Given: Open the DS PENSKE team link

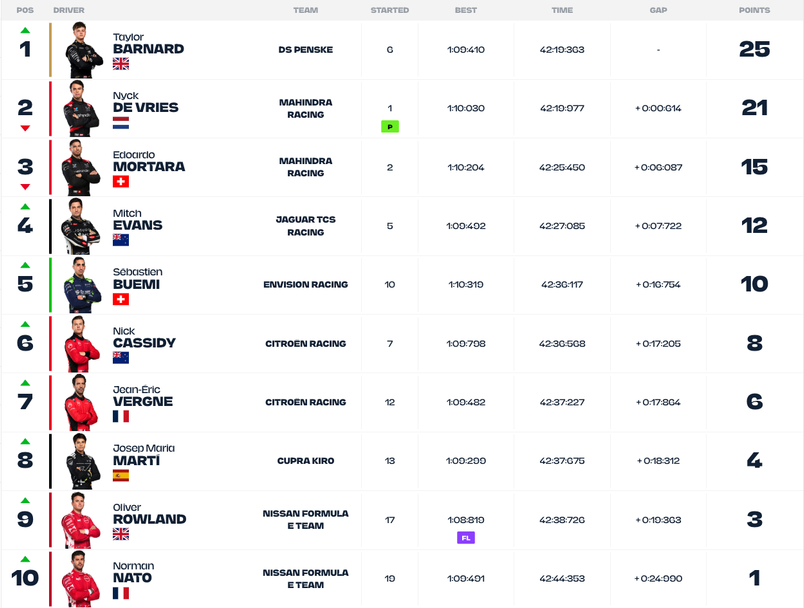Looking at the screenshot, I should (x=306, y=50).
